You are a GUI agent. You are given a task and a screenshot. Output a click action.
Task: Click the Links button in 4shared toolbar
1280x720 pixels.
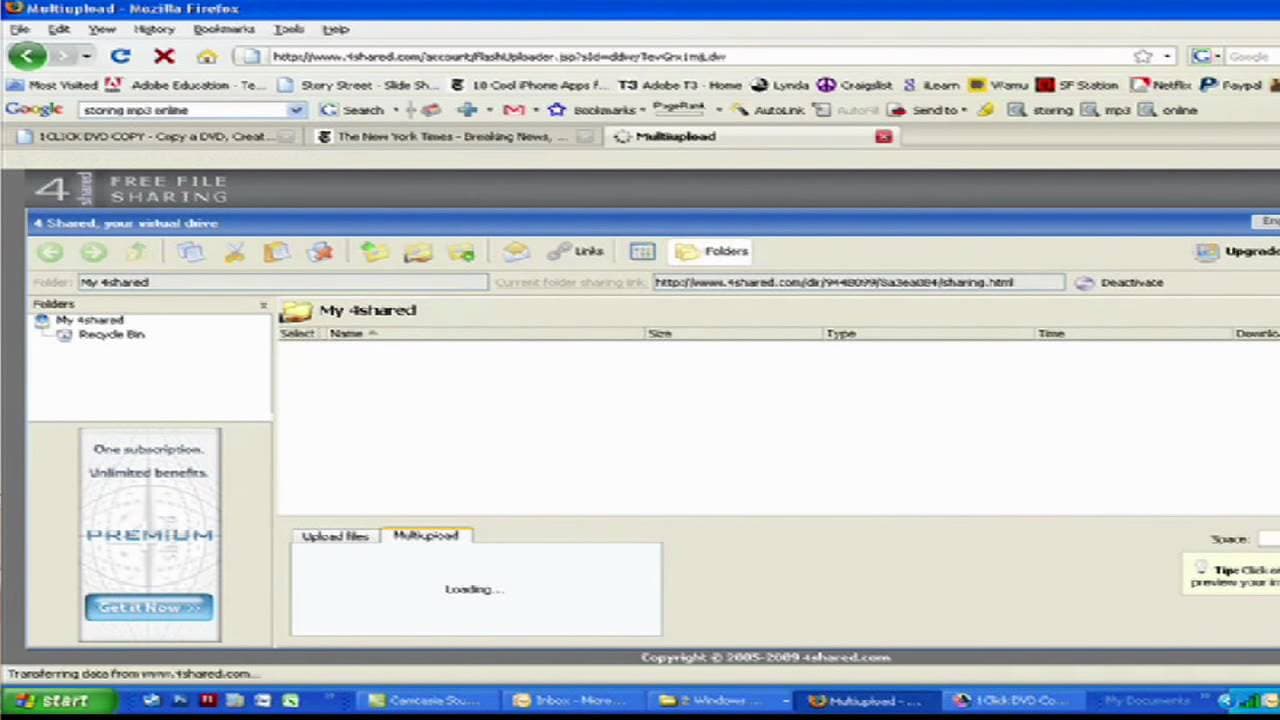click(x=576, y=252)
